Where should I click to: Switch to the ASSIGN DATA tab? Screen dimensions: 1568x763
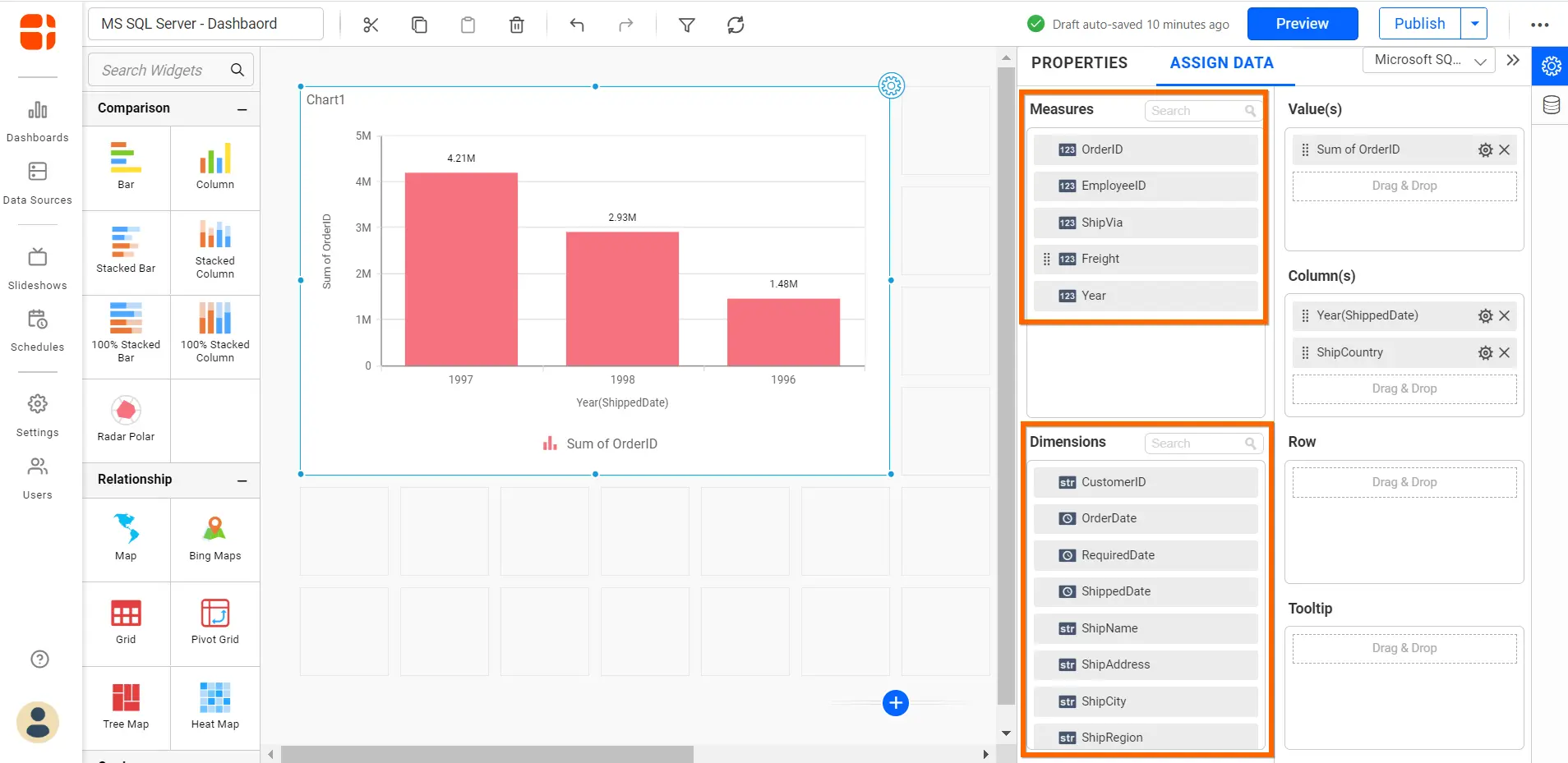pyautogui.click(x=1221, y=62)
